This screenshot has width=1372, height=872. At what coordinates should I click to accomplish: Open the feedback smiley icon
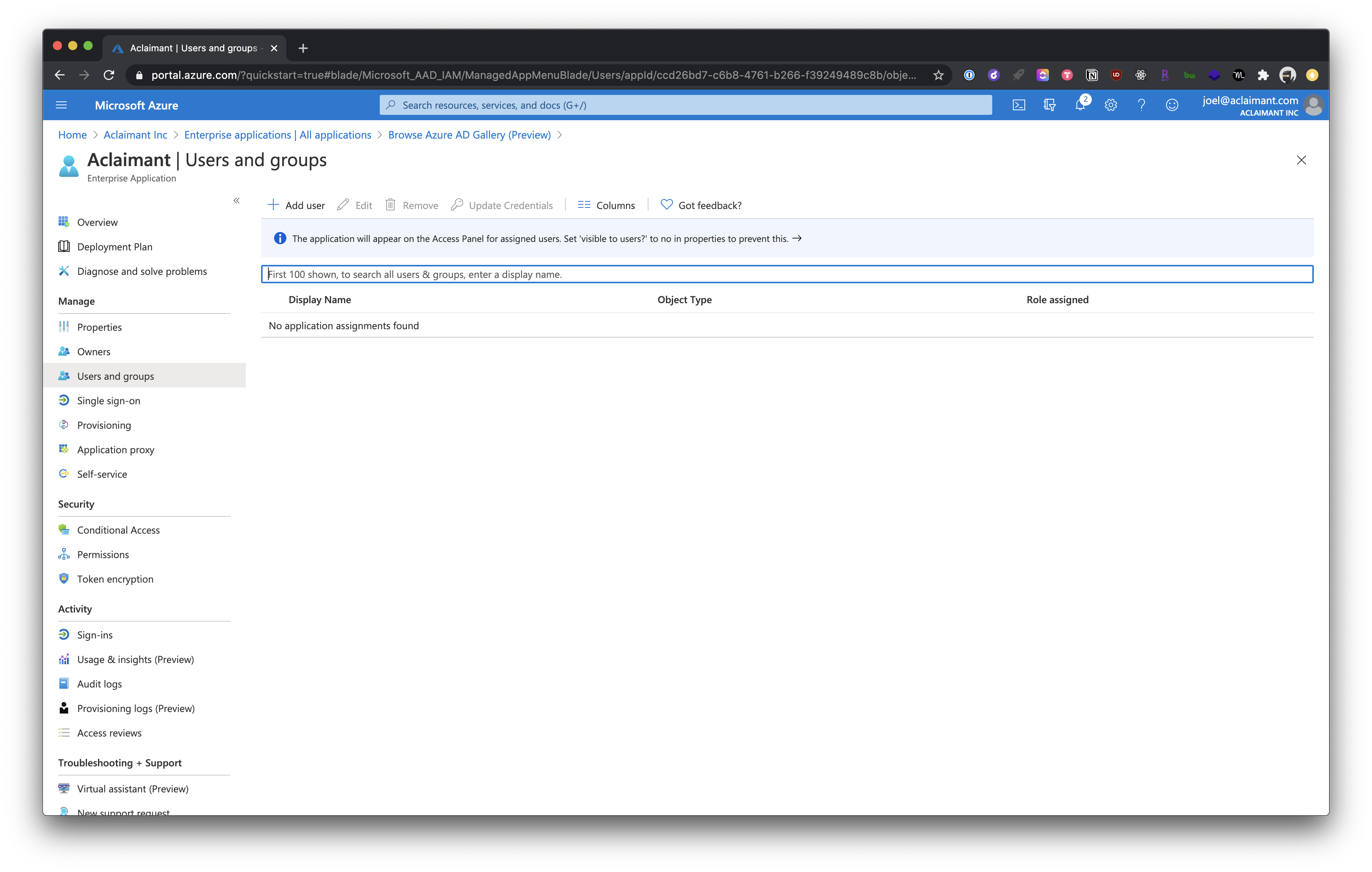tap(1172, 105)
